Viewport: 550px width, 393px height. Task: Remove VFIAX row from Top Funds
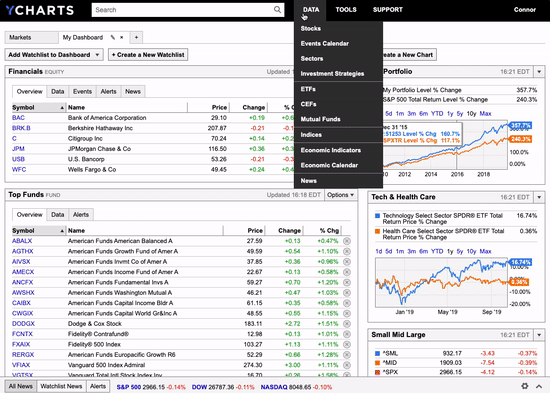[347, 365]
